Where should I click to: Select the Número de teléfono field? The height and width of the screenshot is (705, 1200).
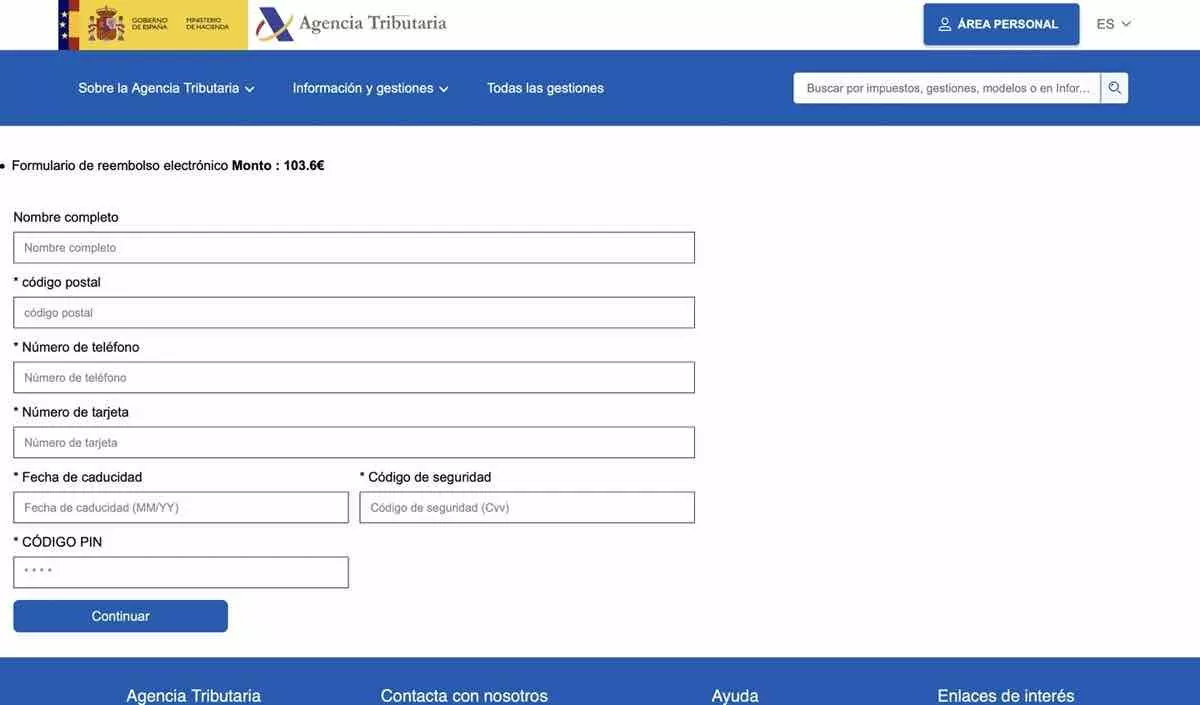pyautogui.click(x=354, y=378)
